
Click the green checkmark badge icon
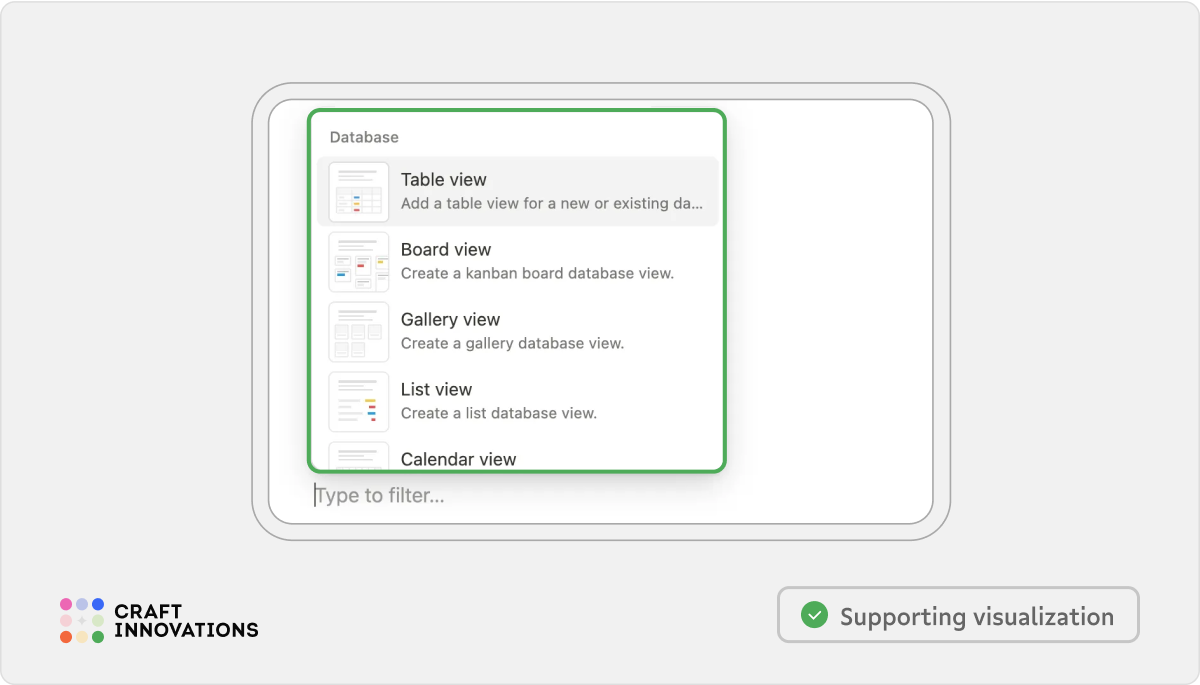[814, 615]
